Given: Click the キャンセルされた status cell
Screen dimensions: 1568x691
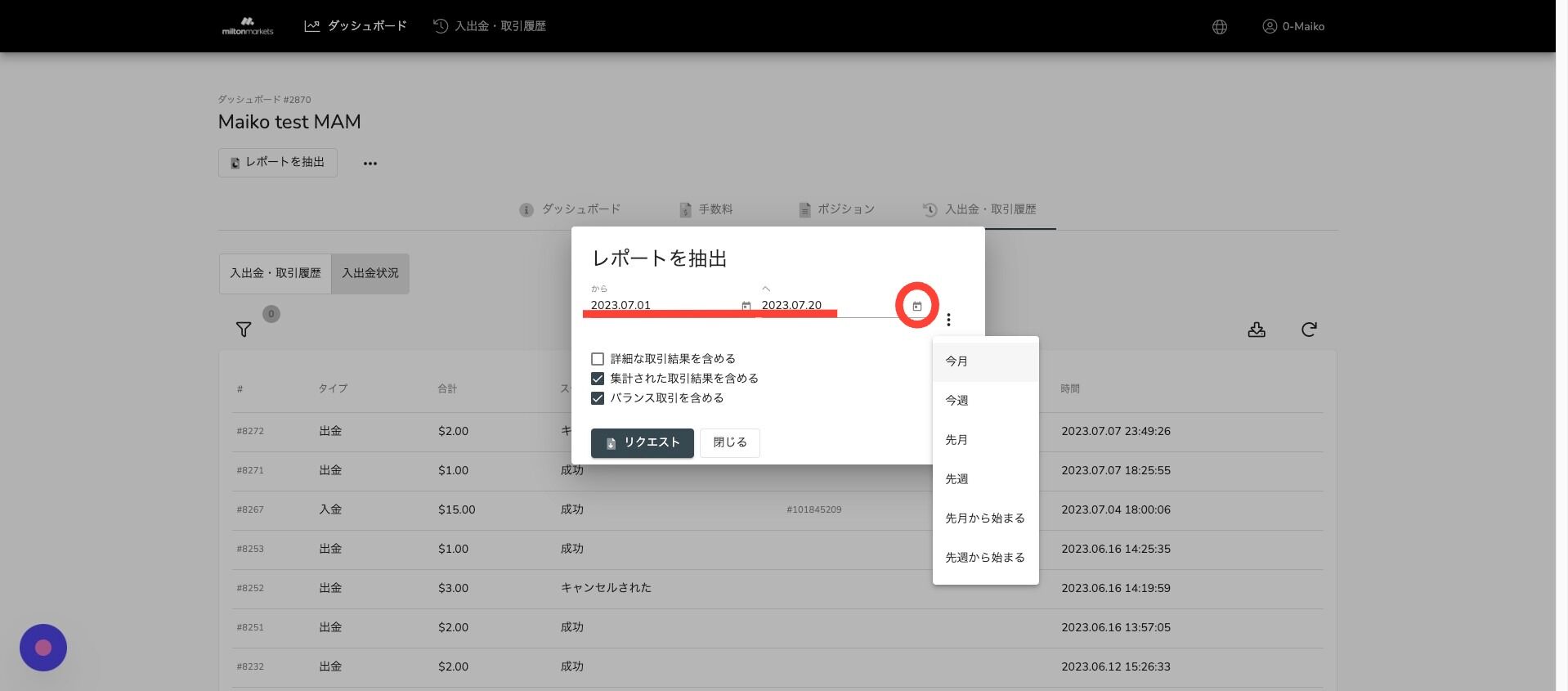Looking at the screenshot, I should point(606,588).
